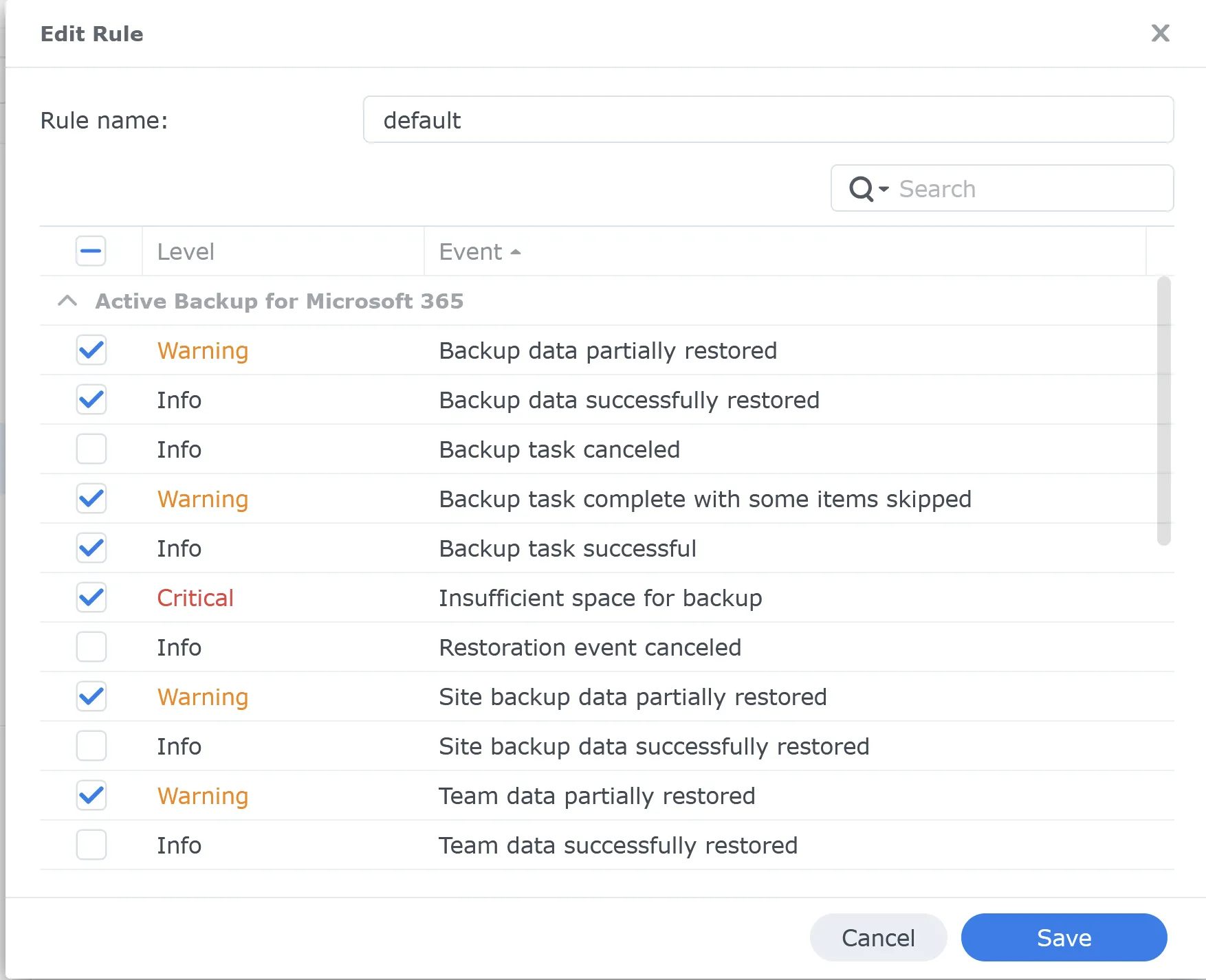This screenshot has height=980, width=1206.
Task: Enable the Restoration event canceled checkbox
Action: [91, 647]
